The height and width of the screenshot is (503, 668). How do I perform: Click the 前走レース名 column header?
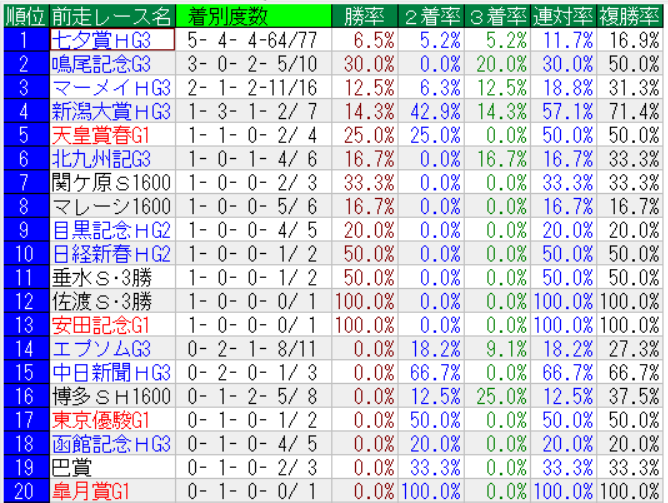click(112, 17)
